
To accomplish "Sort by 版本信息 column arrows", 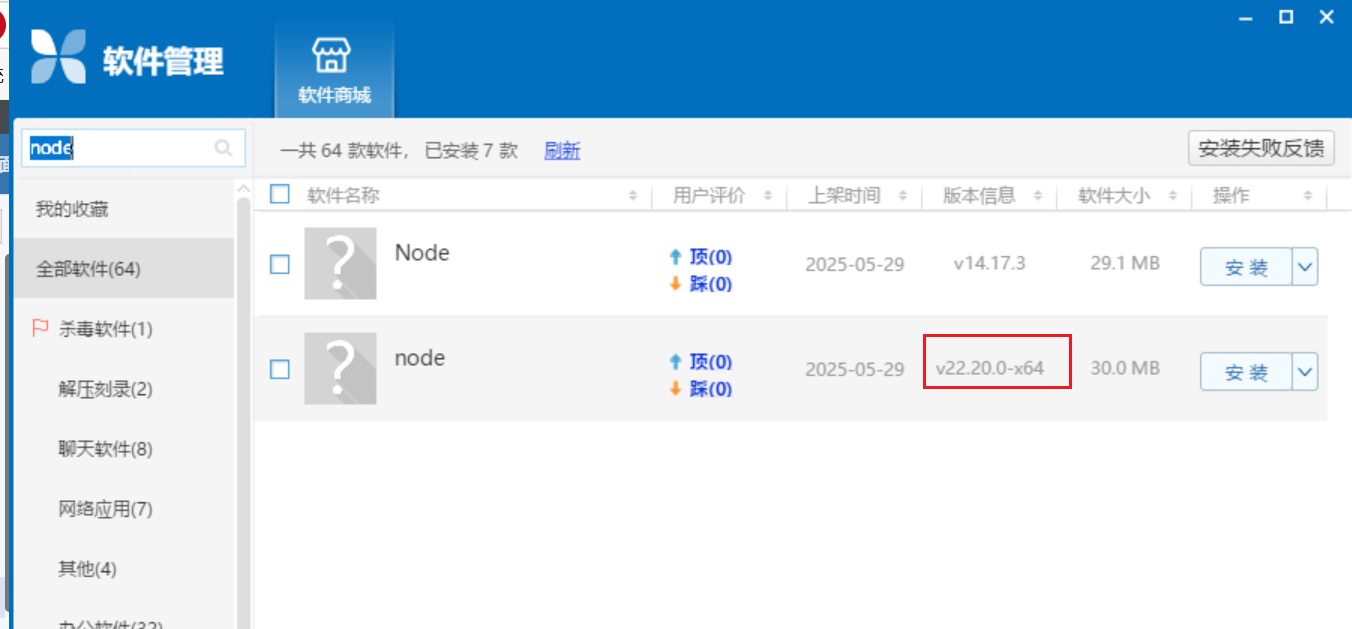I will [x=1038, y=196].
